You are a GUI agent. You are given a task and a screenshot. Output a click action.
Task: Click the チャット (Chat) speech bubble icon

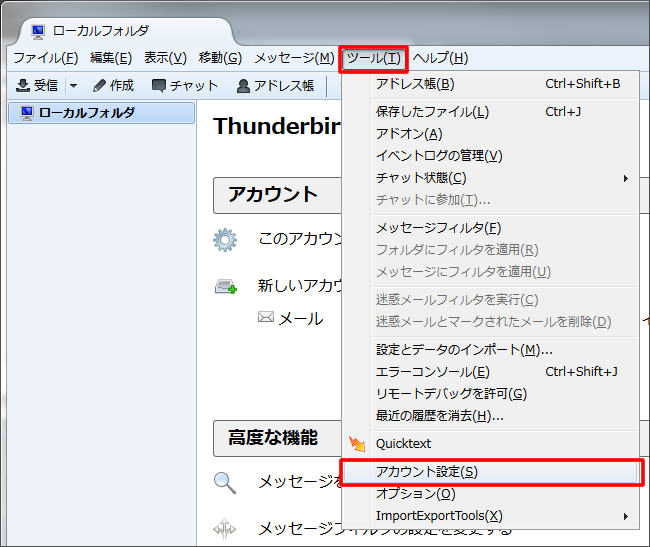159,86
